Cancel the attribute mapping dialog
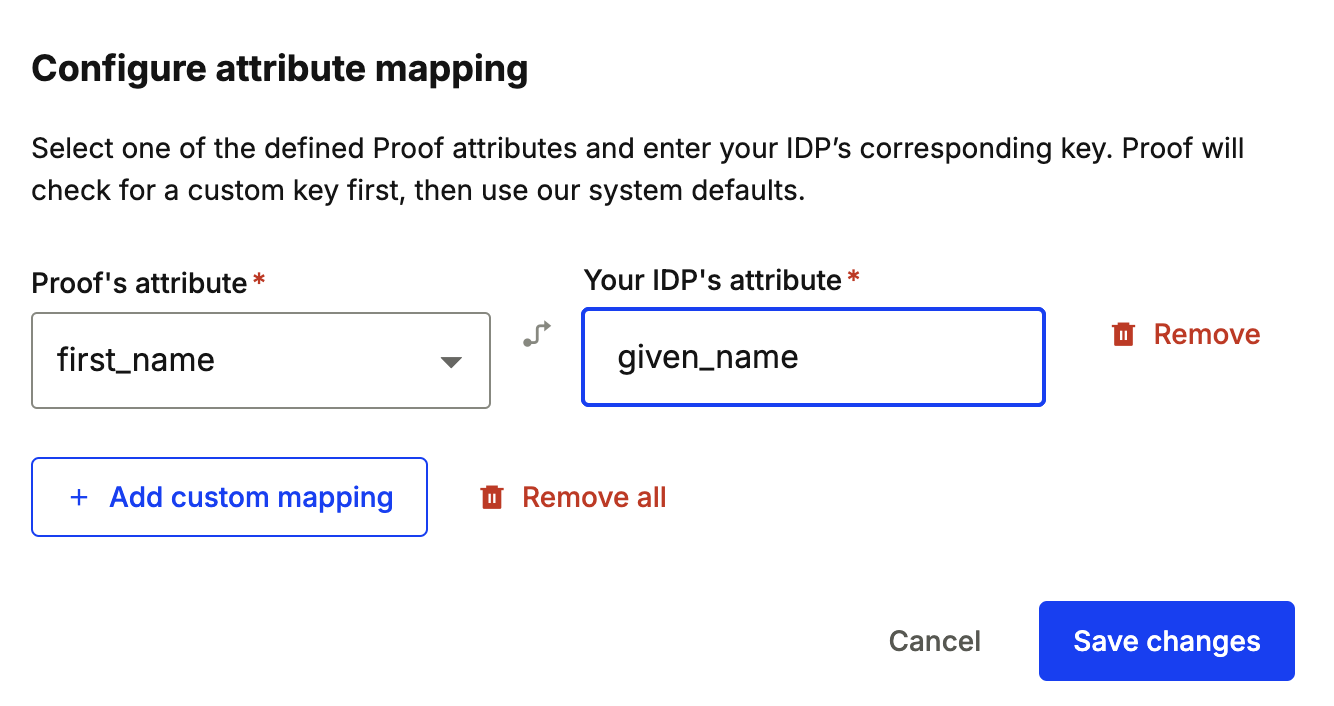Screen dimensions: 1334x706 tap(935, 641)
